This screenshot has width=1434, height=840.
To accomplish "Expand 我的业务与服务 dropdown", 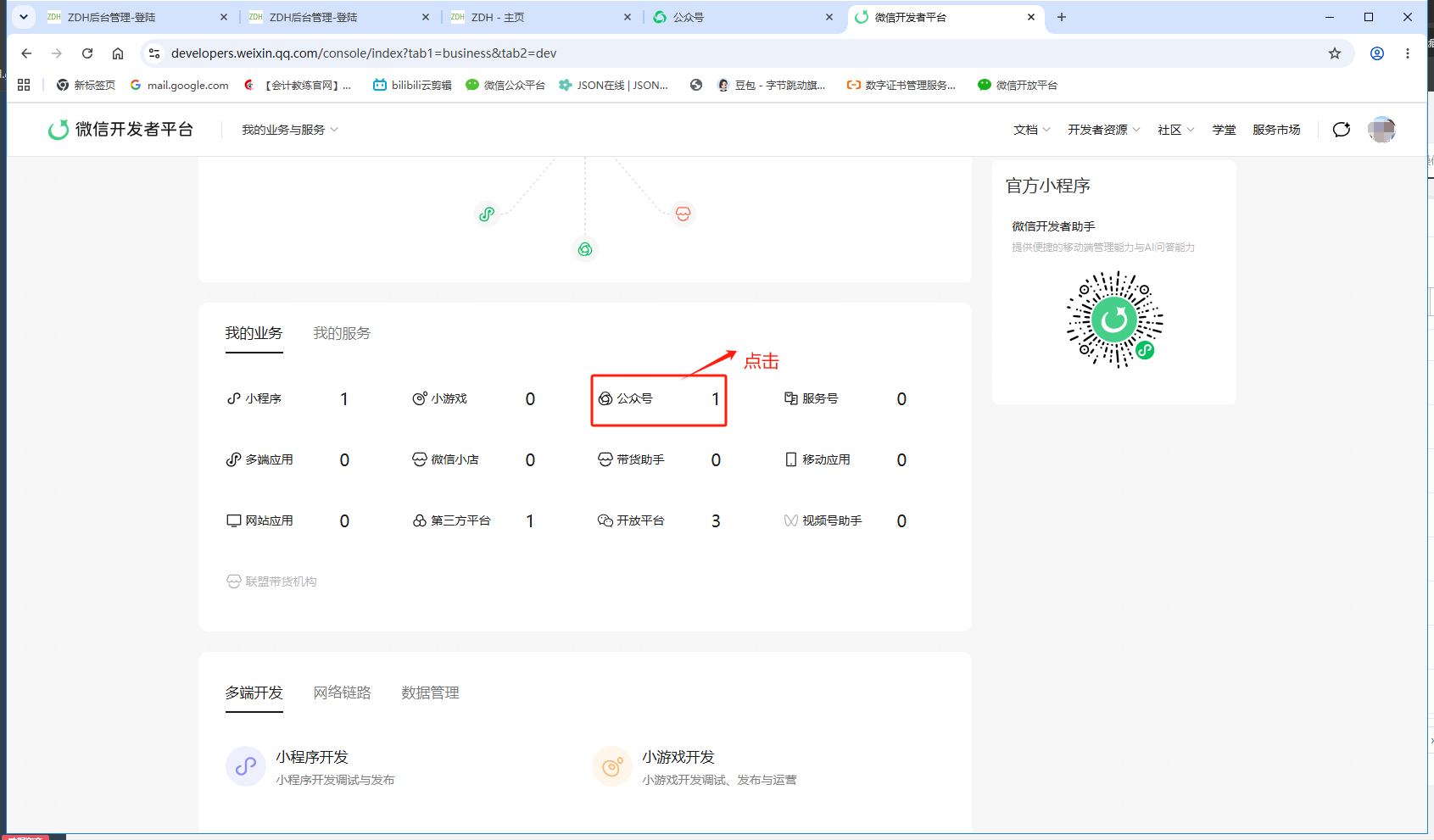I will (290, 130).
